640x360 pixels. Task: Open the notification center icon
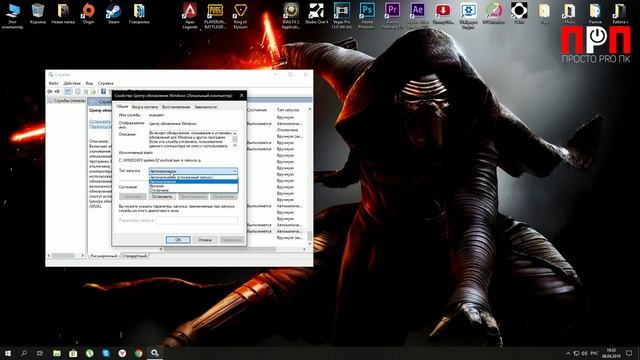[629, 353]
